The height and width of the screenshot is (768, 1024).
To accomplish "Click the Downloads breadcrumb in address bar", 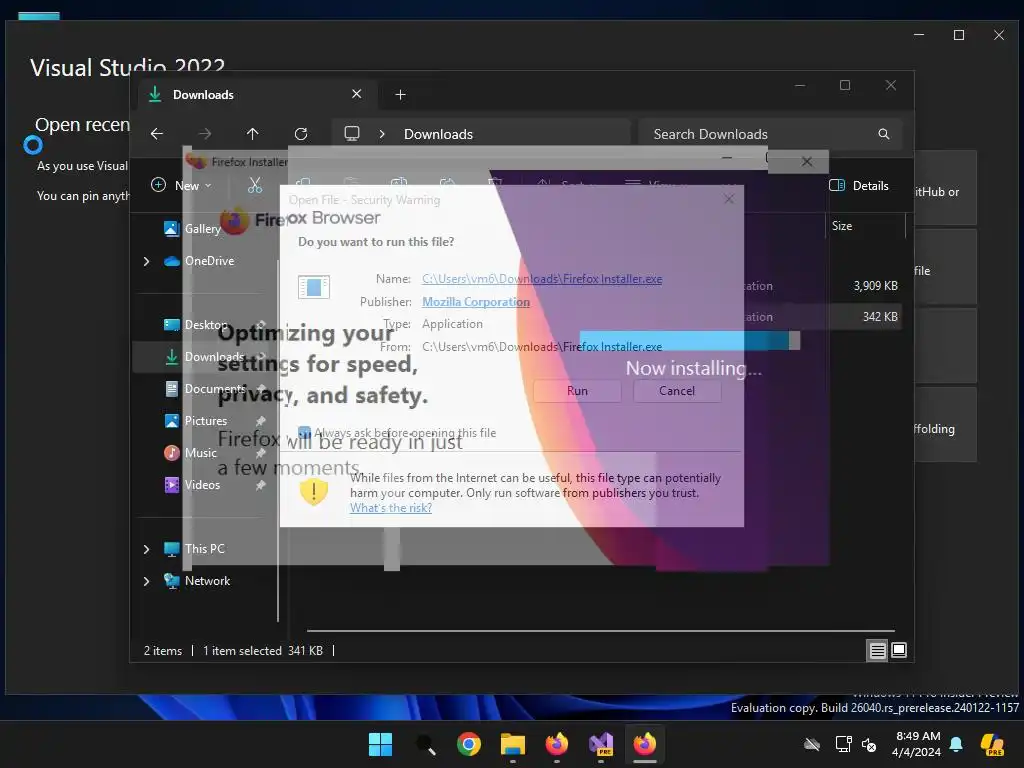I will [x=438, y=134].
